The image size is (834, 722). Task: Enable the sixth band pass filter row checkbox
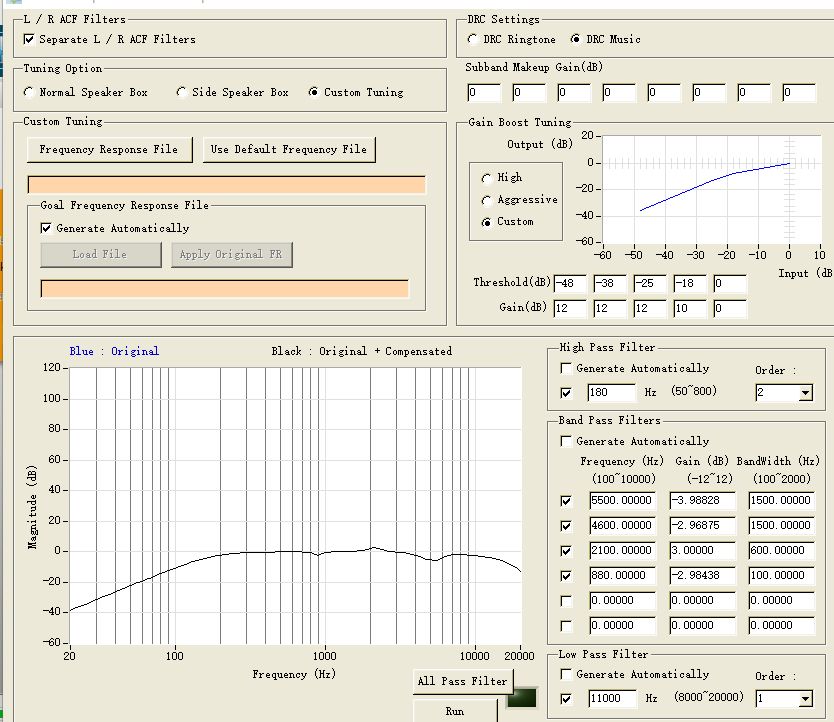coord(566,626)
